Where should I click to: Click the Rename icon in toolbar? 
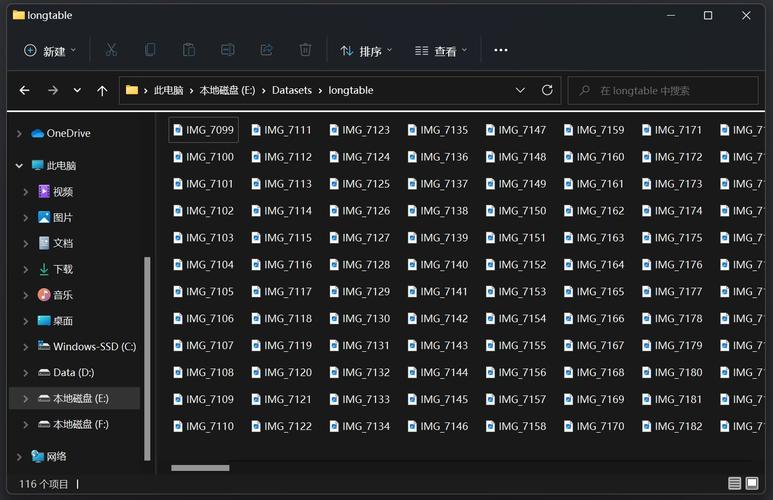click(227, 50)
